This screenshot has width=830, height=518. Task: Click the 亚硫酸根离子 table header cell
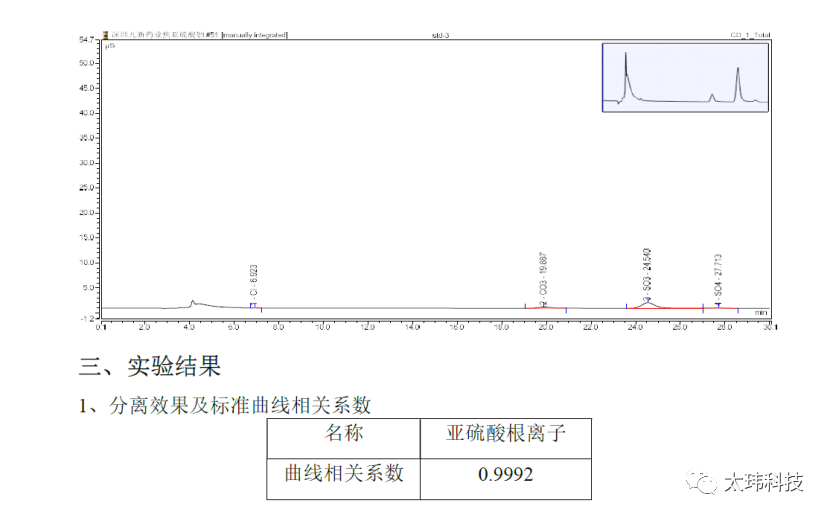(x=505, y=434)
